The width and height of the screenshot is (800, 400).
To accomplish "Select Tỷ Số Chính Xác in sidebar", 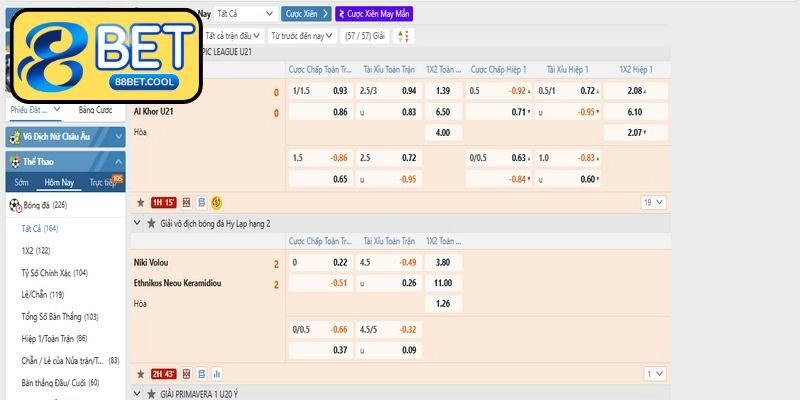I will [x=54, y=272].
